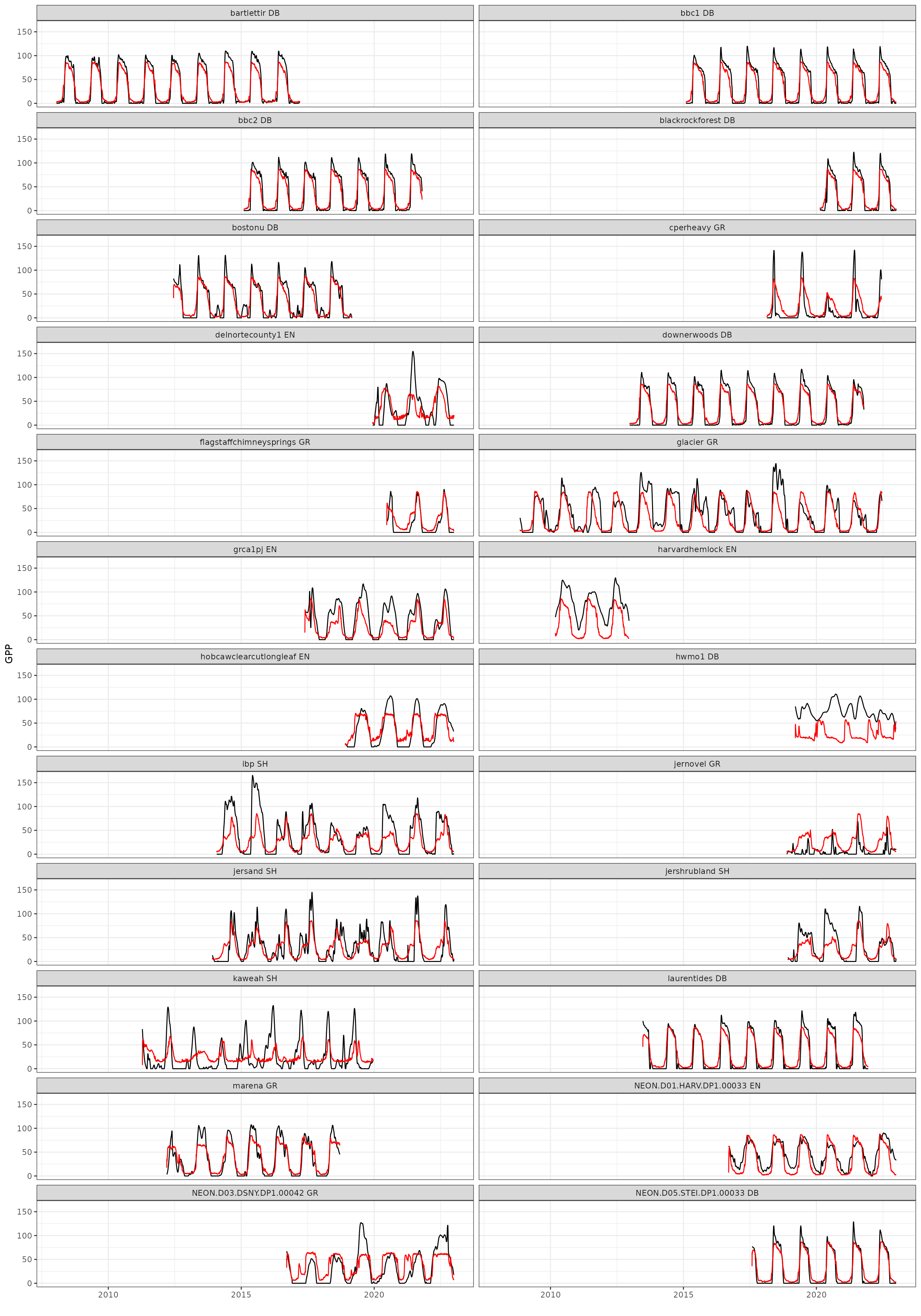This screenshot has width=921, height=1316.
Task: Click the marena GR panel header
Action: click(x=255, y=1086)
